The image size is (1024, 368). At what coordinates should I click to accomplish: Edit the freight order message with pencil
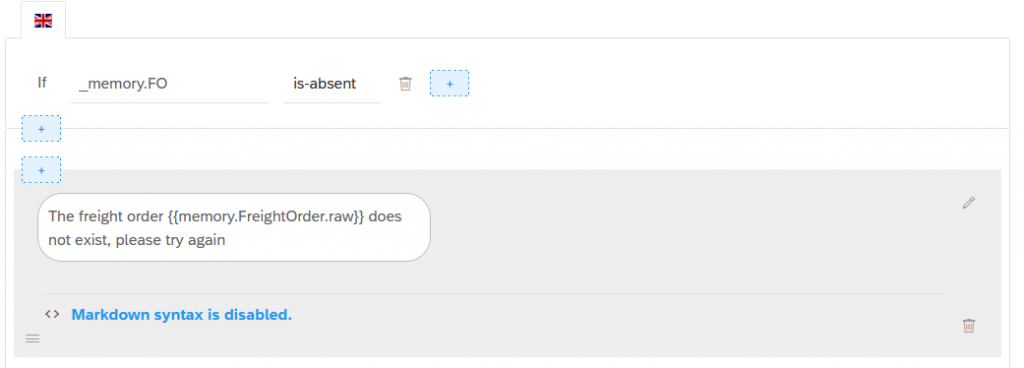(968, 203)
